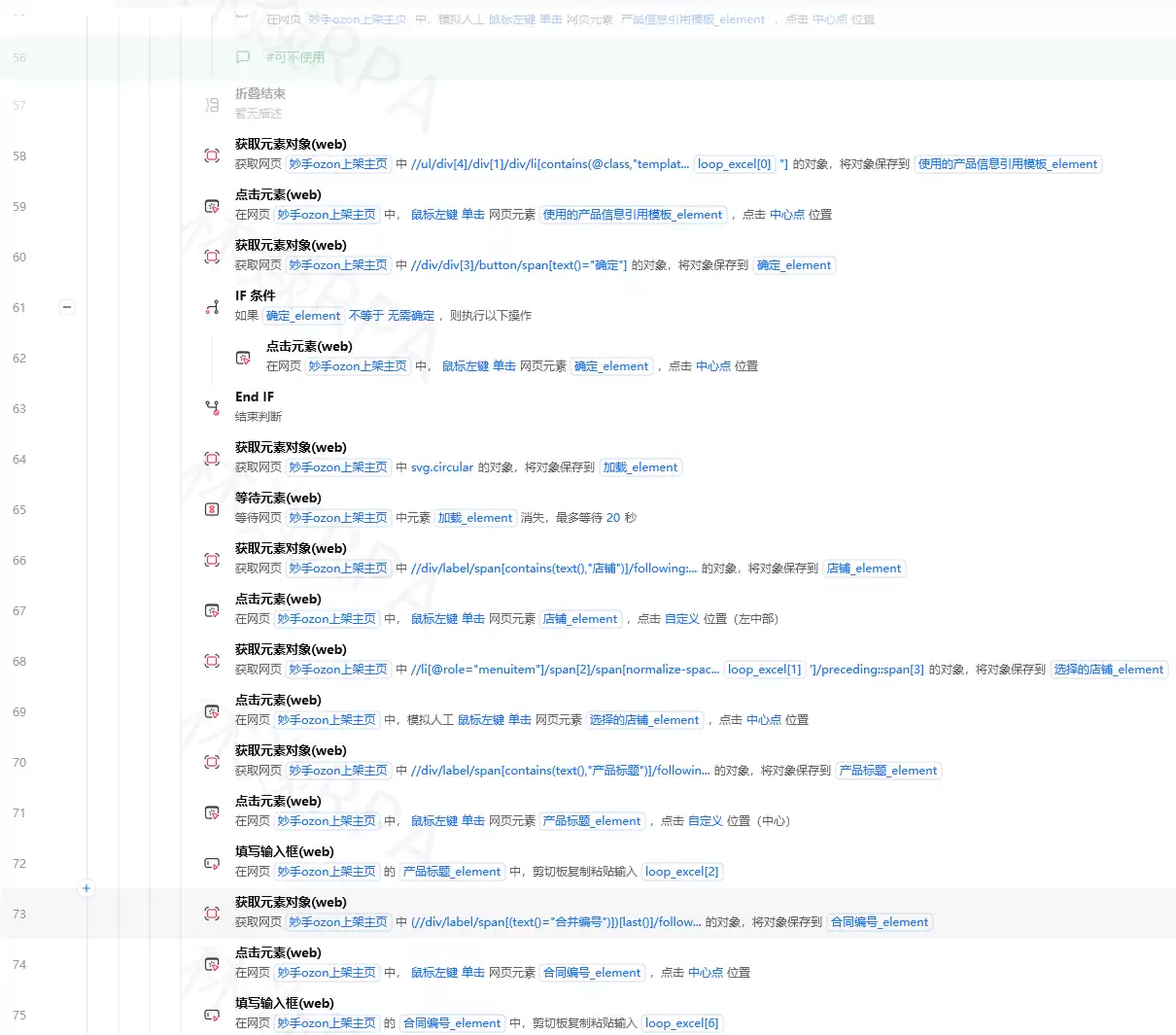
Task: Open the 使用的产品信息引用模板_element variable on line 58
Action: (1008, 164)
